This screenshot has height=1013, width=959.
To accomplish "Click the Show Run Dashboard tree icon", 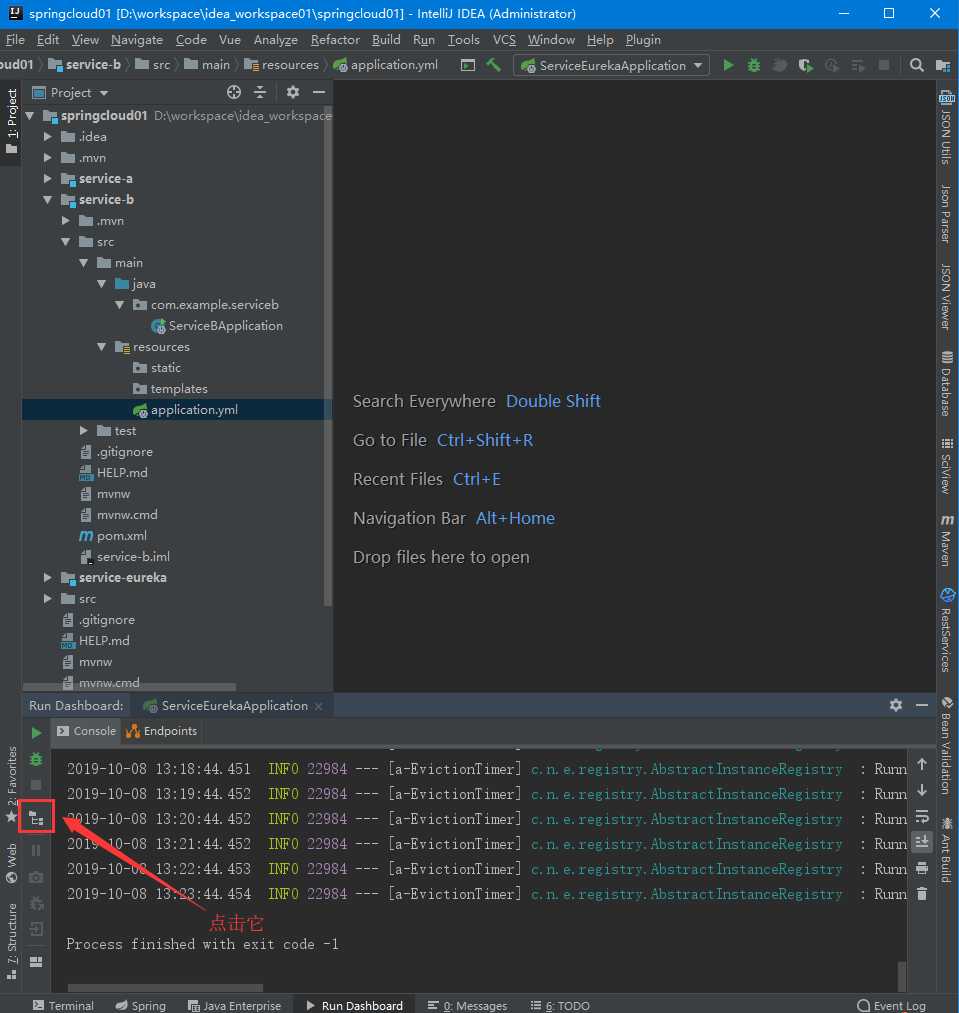I will coord(36,818).
